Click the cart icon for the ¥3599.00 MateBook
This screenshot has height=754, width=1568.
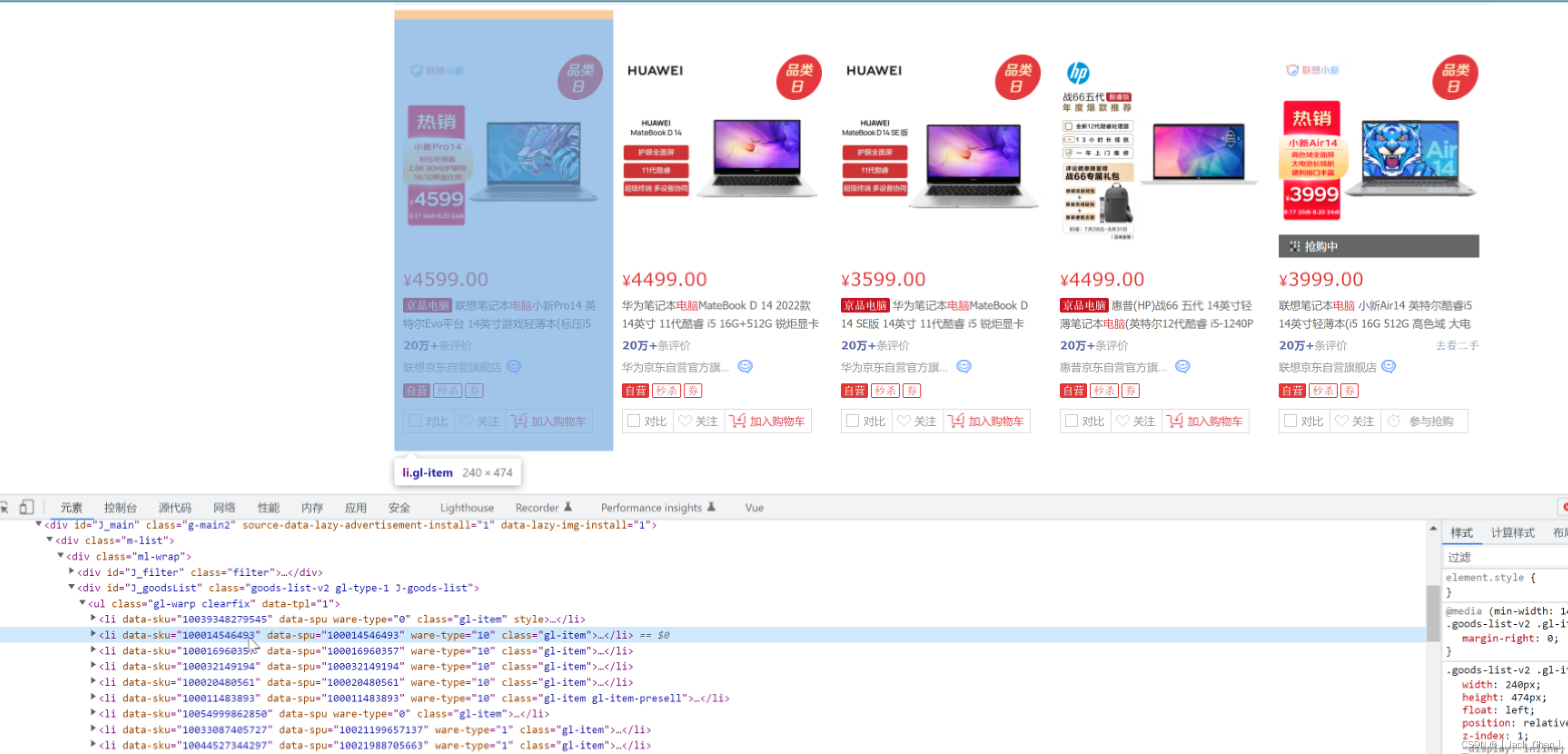(x=956, y=421)
